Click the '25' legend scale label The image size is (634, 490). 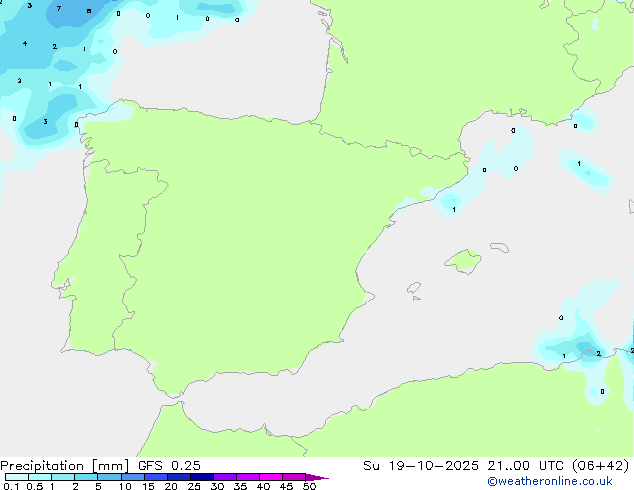[x=194, y=486]
